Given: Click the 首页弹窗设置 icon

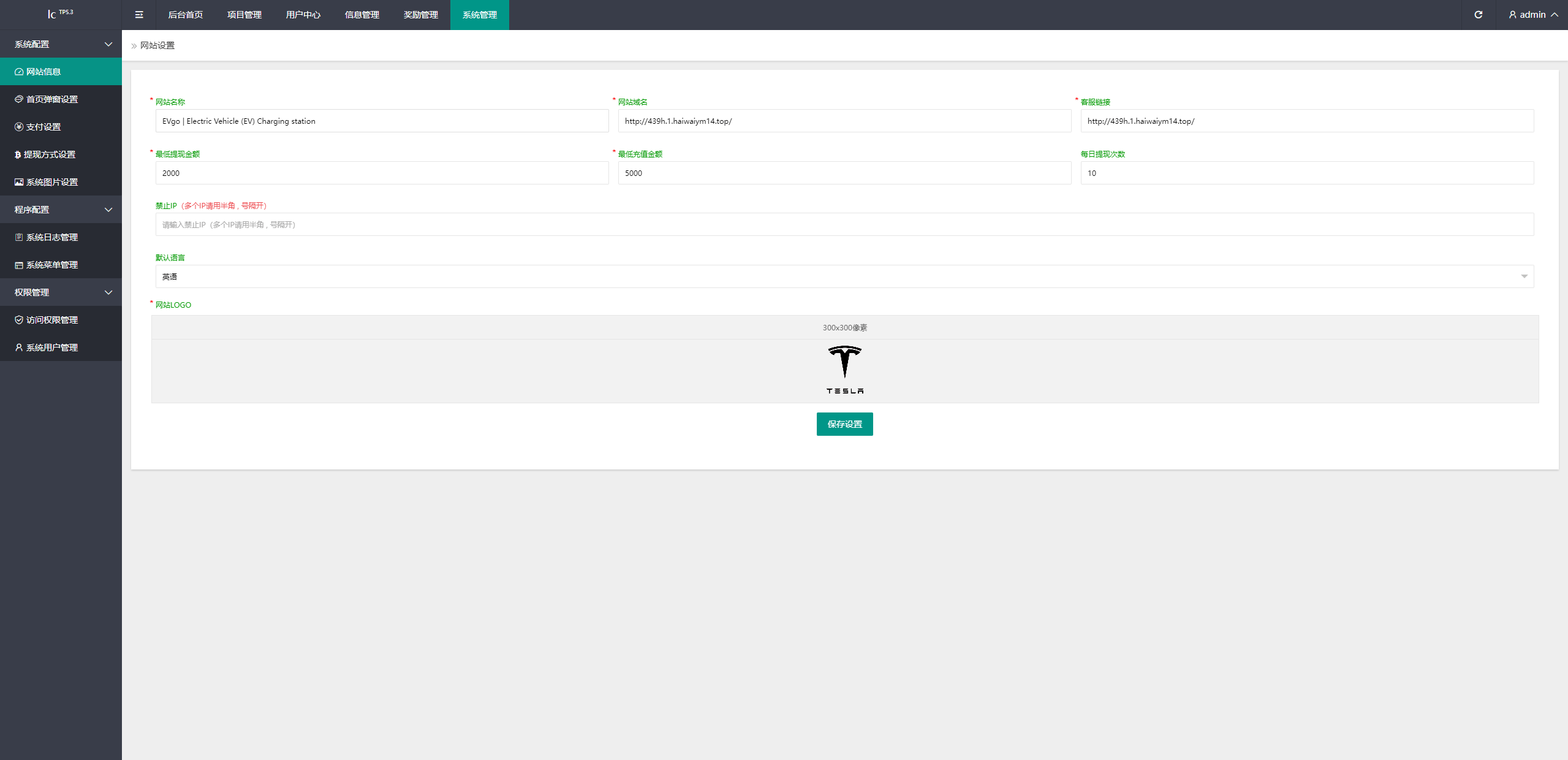Looking at the screenshot, I should click(19, 99).
